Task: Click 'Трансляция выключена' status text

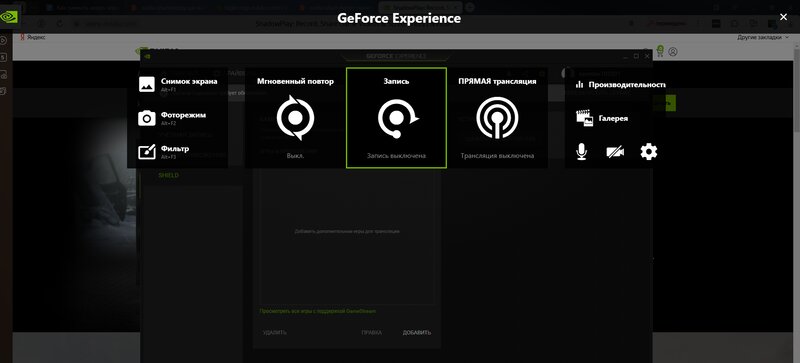Action: [x=497, y=155]
